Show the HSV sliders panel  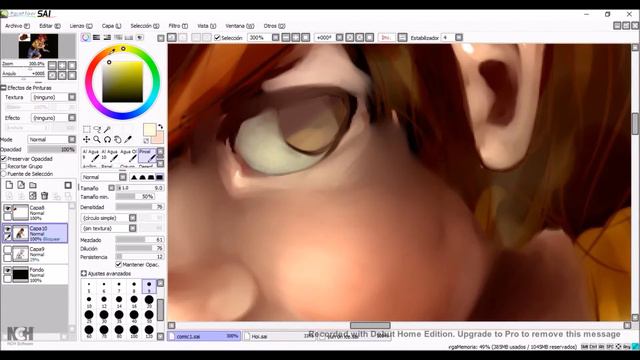[x=107, y=38]
